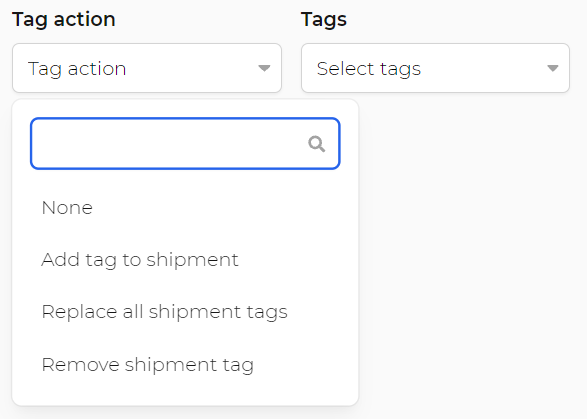Click inside the blue-outlined search box
The height and width of the screenshot is (419, 587).
[x=185, y=144]
